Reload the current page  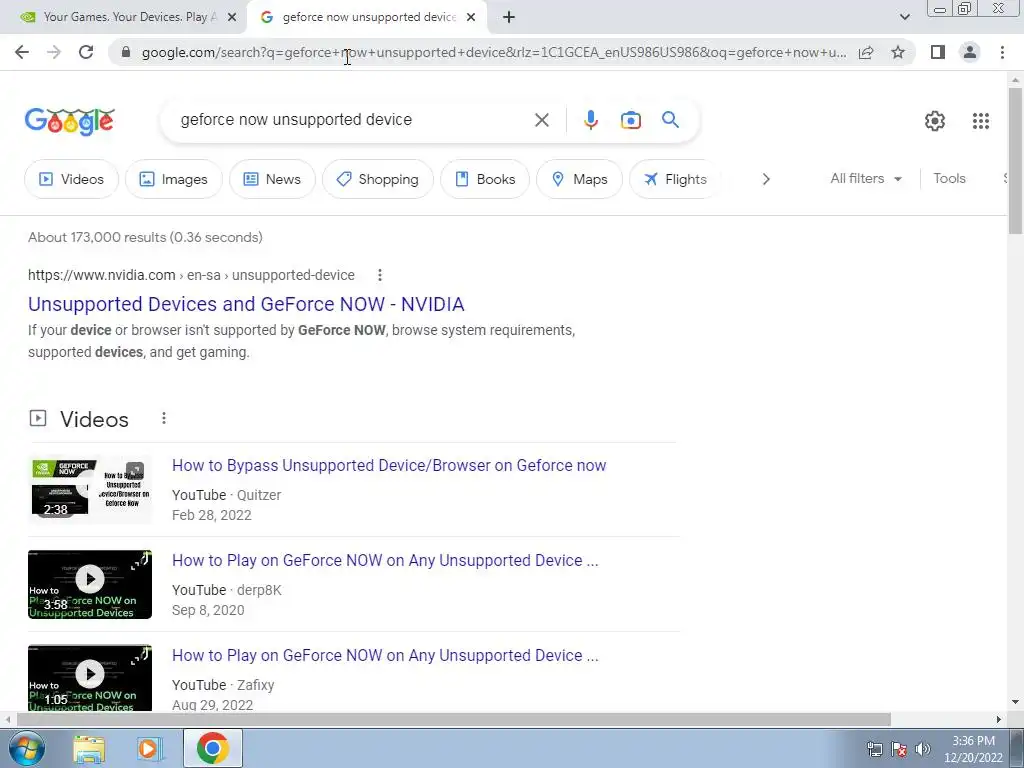pos(86,52)
